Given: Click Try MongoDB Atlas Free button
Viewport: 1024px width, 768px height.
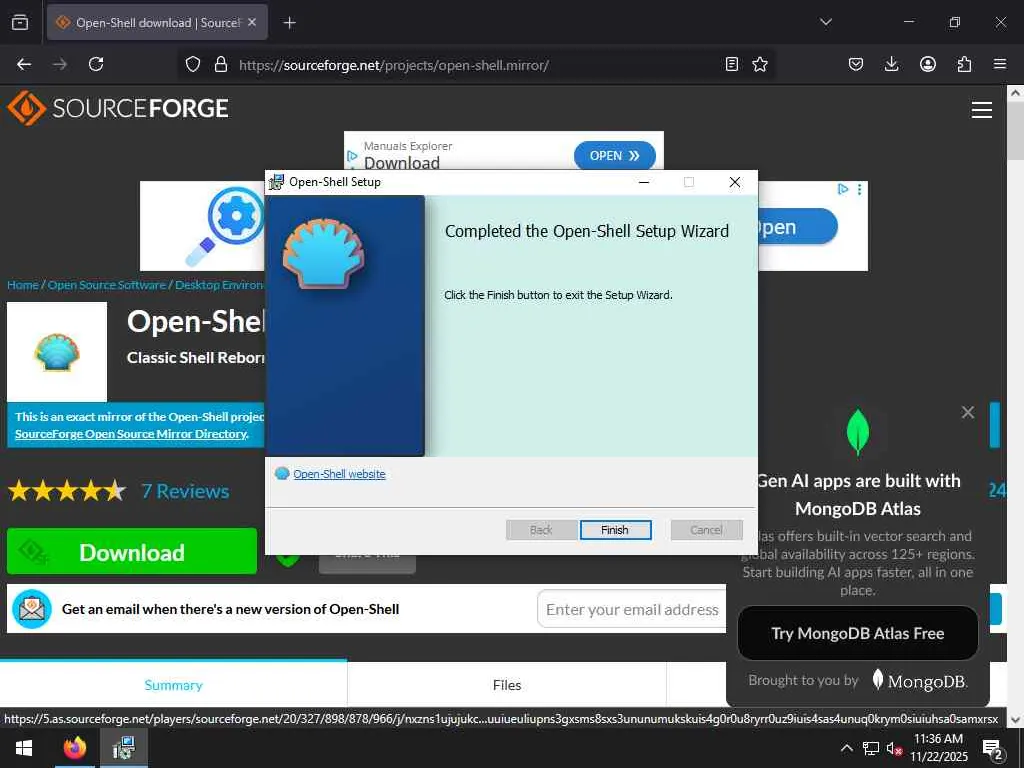Looking at the screenshot, I should click(x=857, y=633).
